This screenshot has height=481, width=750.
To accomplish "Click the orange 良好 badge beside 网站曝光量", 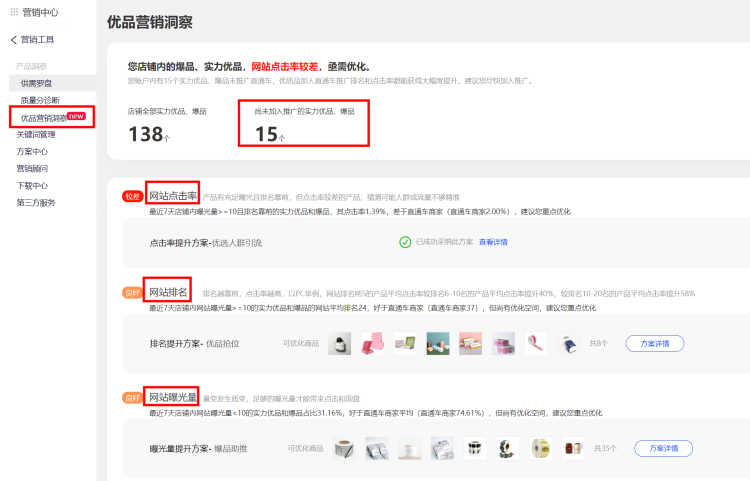I will [132, 398].
